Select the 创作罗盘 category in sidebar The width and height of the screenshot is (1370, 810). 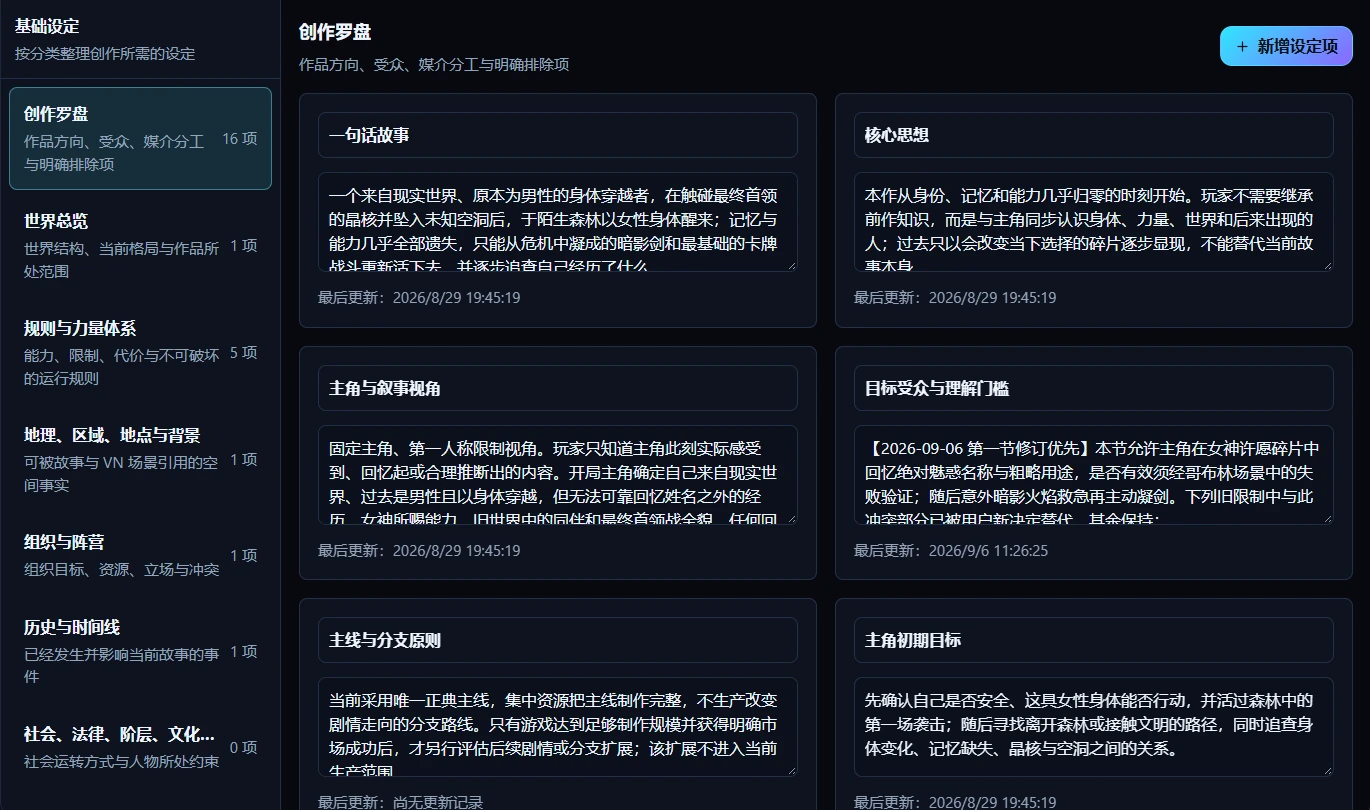pyautogui.click(x=140, y=139)
